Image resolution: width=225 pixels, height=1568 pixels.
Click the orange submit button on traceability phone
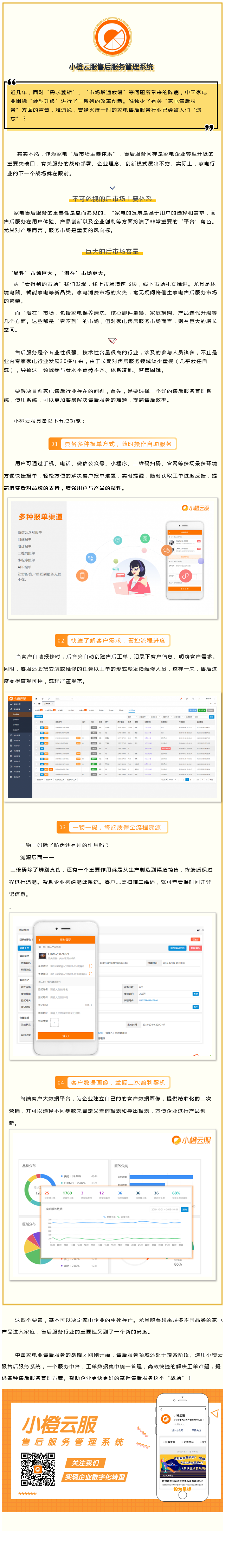(66, 1035)
